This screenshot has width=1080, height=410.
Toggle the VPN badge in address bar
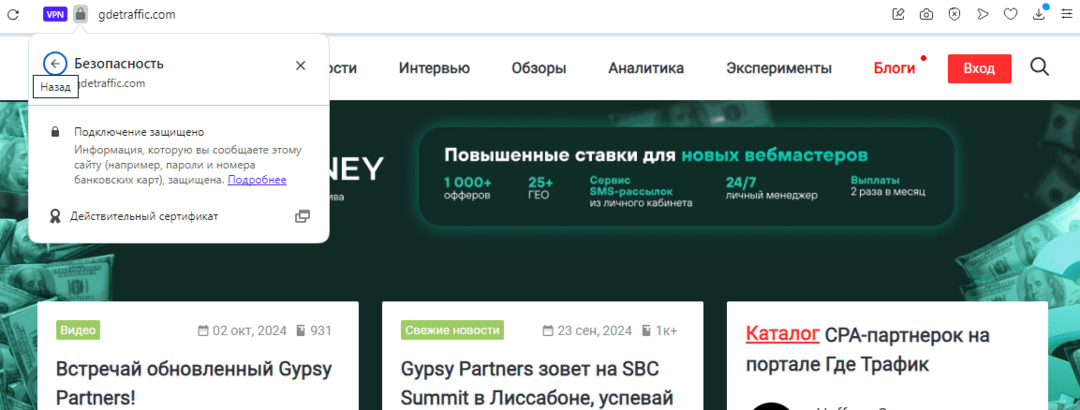[54, 14]
